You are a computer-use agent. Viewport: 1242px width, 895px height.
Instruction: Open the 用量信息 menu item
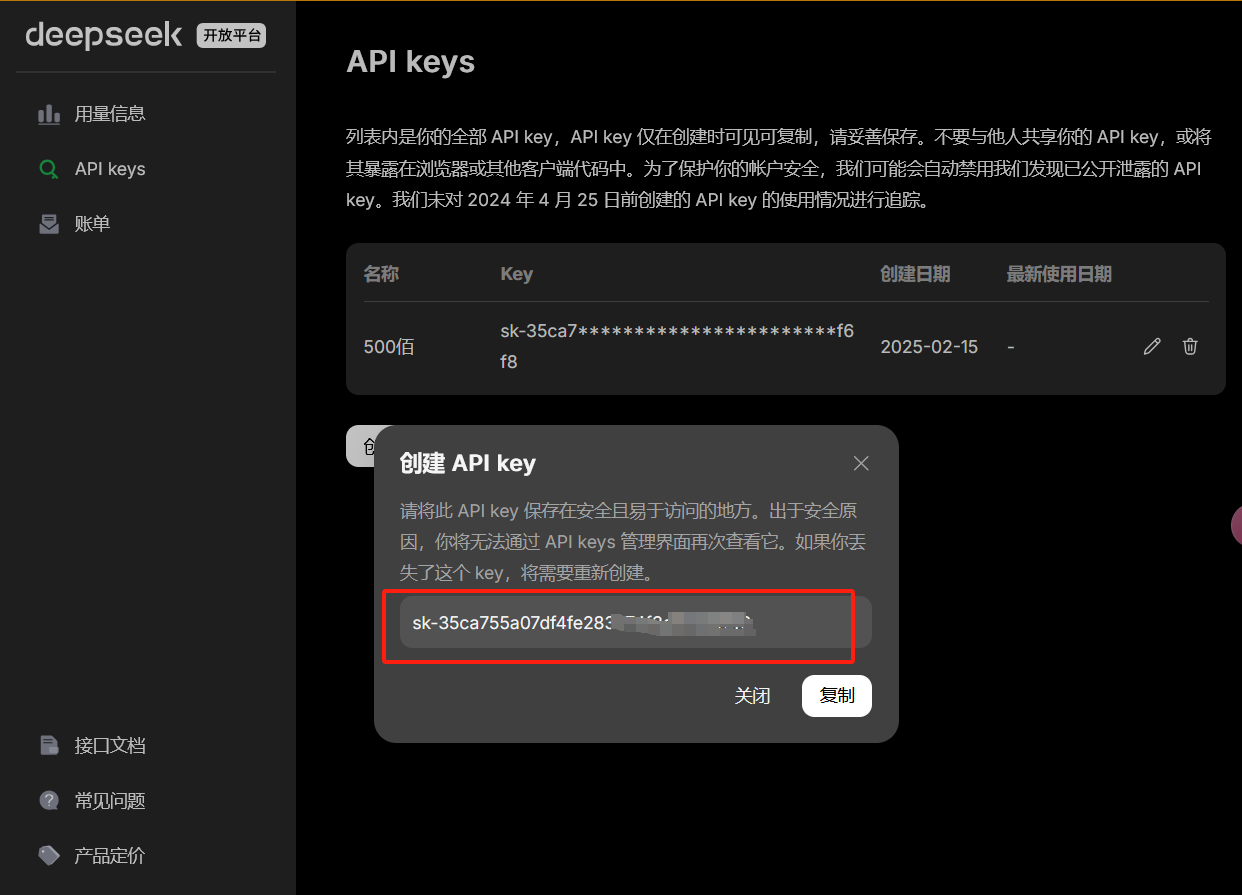click(110, 114)
